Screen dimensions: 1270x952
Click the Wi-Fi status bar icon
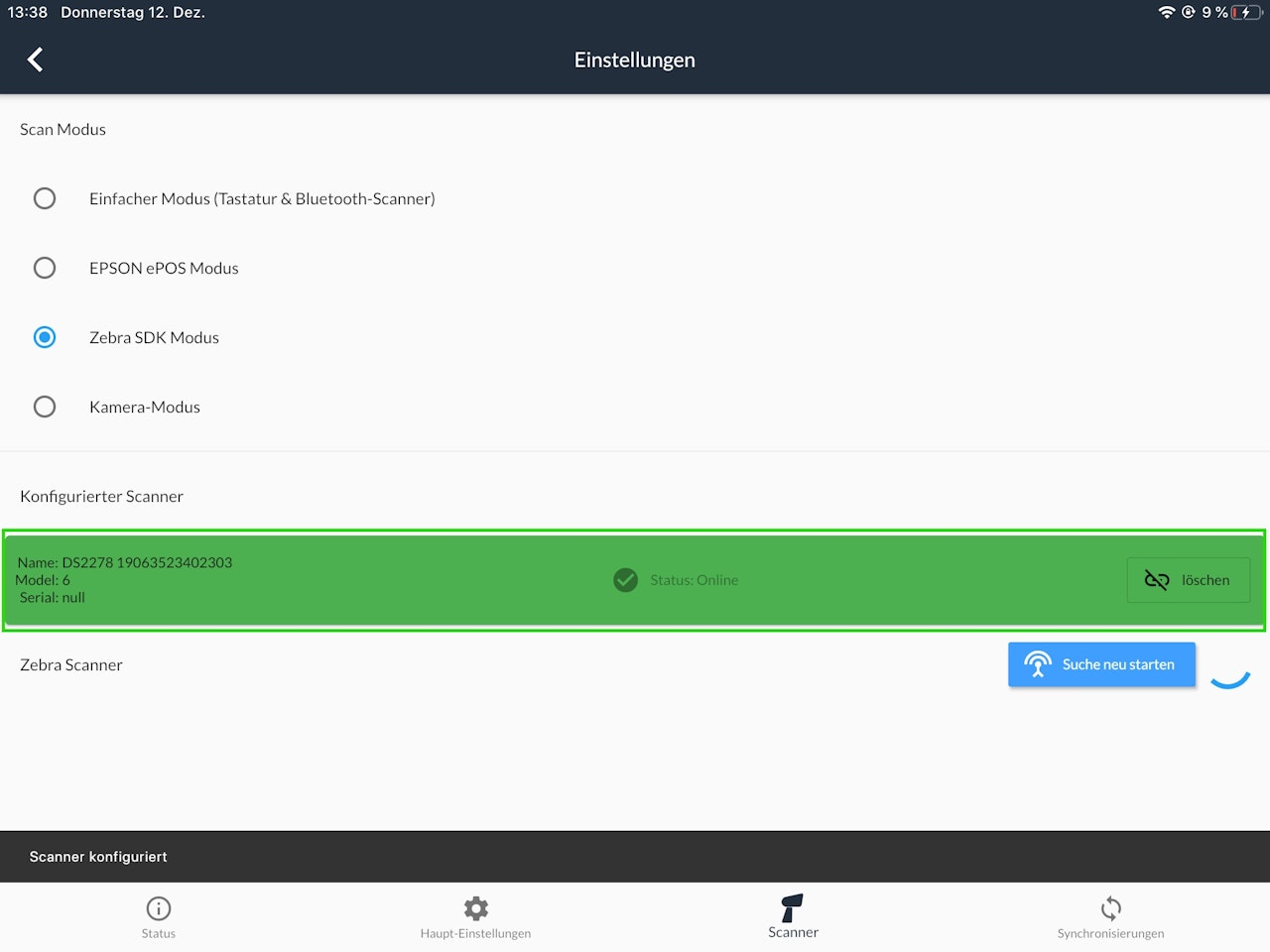[1166, 12]
